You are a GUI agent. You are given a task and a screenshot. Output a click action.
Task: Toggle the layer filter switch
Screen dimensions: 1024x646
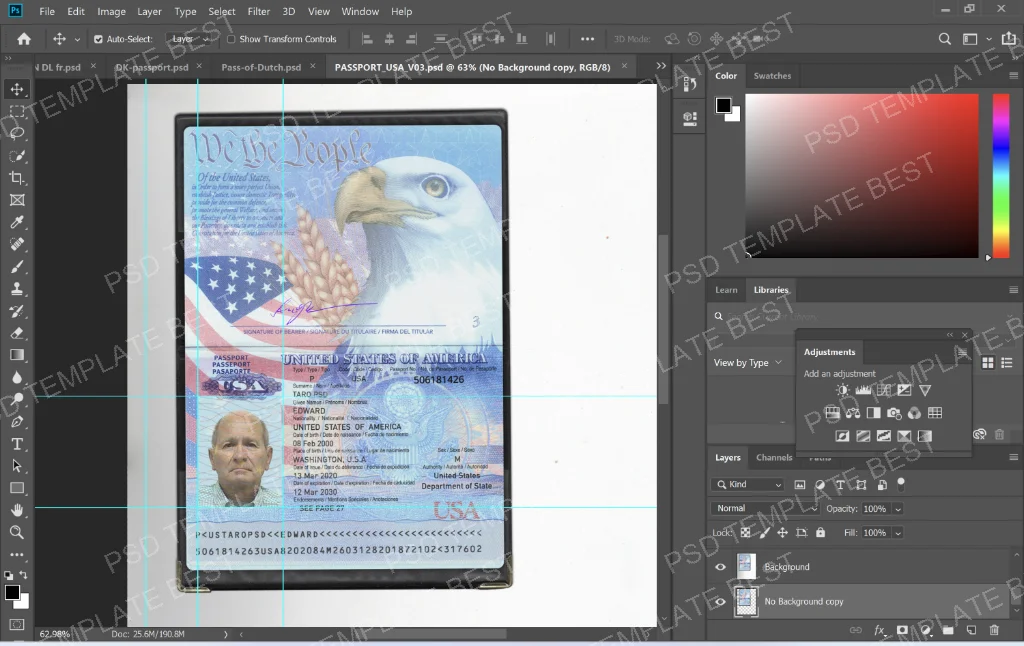[901, 483]
